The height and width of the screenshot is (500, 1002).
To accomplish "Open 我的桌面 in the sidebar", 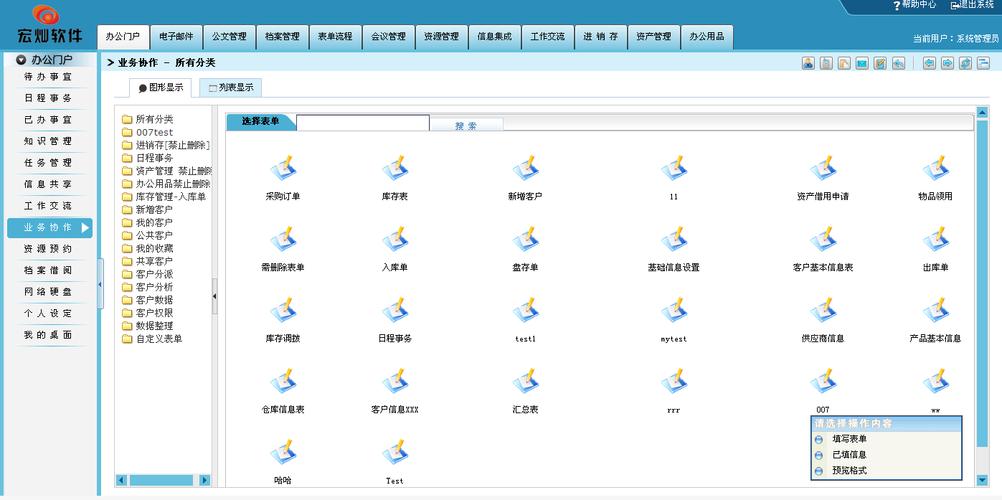I will click(48, 335).
